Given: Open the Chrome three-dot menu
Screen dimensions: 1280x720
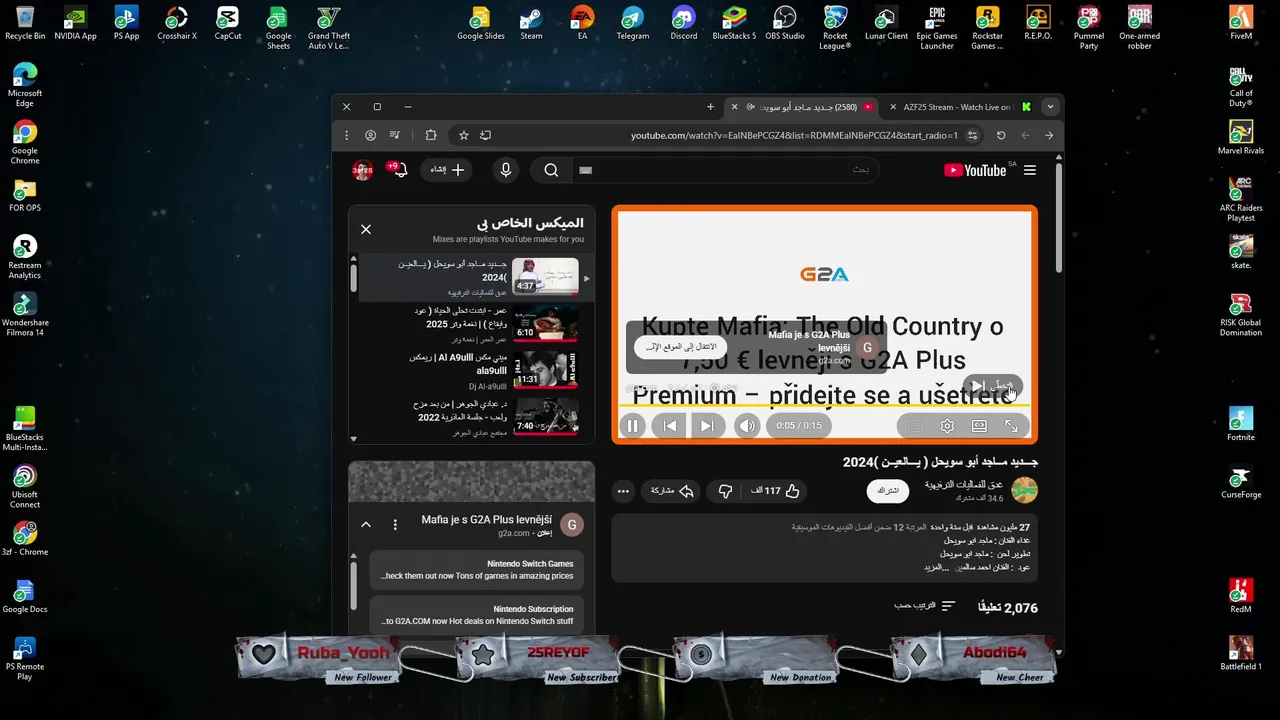Looking at the screenshot, I should [x=347, y=135].
